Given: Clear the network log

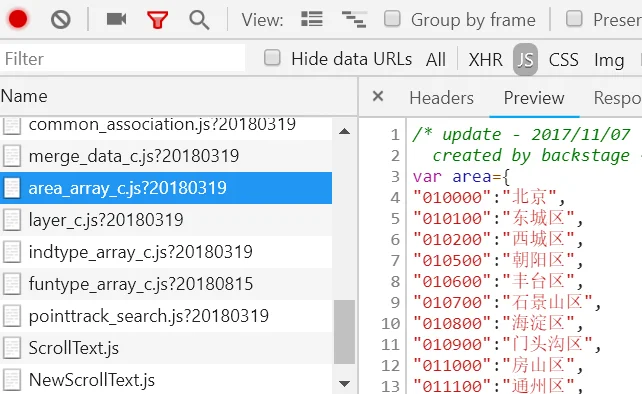Looking at the screenshot, I should coord(61,19).
